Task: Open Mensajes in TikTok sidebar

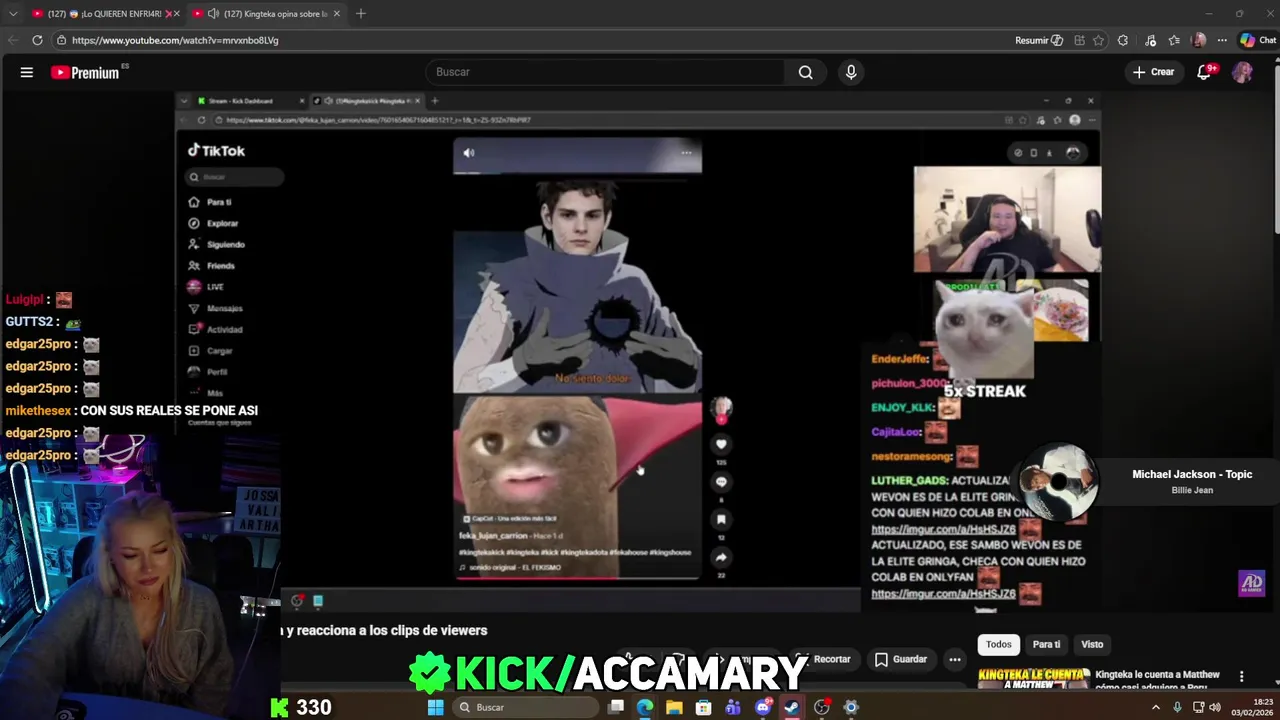Action: click(x=216, y=308)
